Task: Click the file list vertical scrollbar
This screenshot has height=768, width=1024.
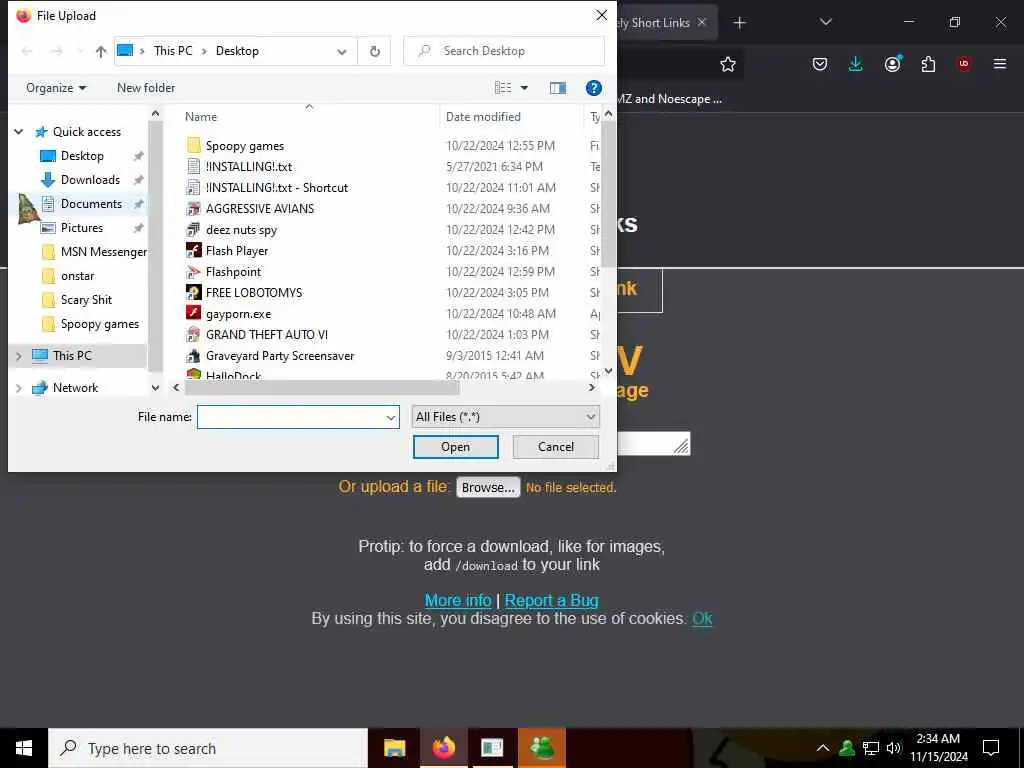Action: tap(608, 194)
